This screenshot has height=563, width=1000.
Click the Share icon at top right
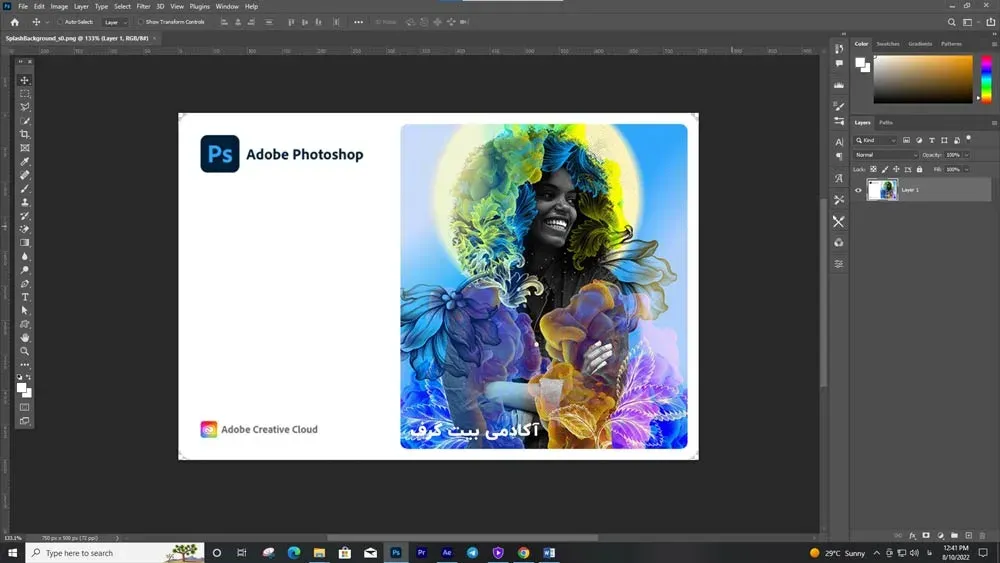pyautogui.click(x=990, y=22)
